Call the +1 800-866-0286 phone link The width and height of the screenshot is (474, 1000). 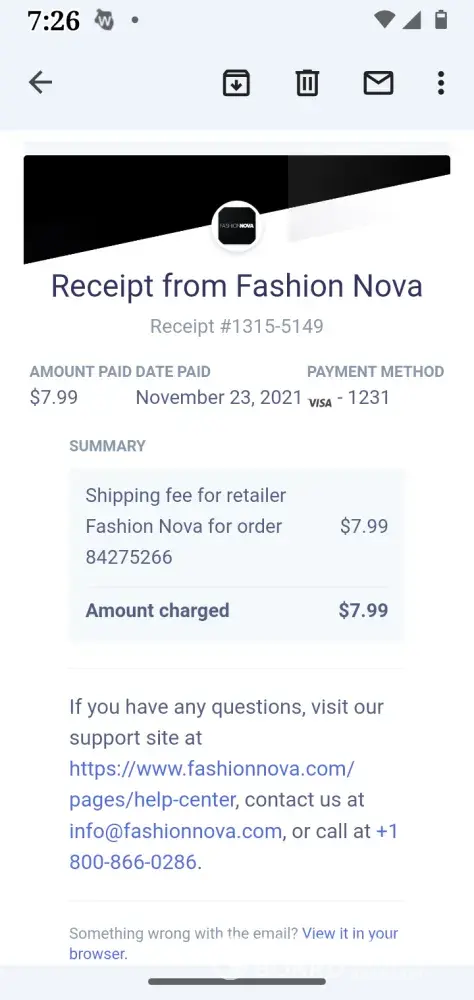(x=233, y=846)
